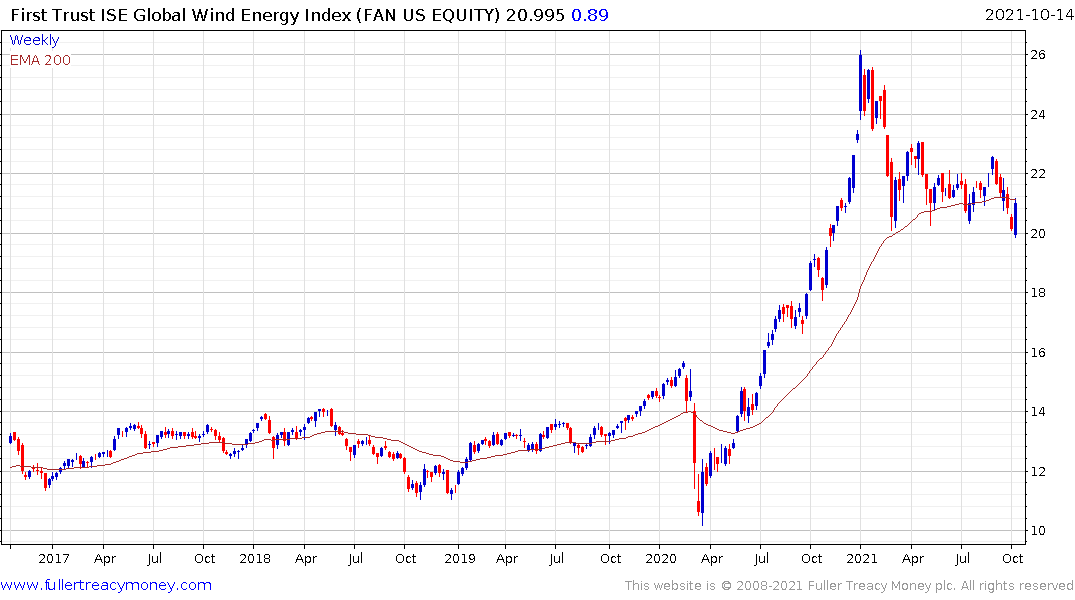The width and height of the screenshot is (1075, 600).
Task: Click the 18 price axis label
Action: click(1038, 293)
